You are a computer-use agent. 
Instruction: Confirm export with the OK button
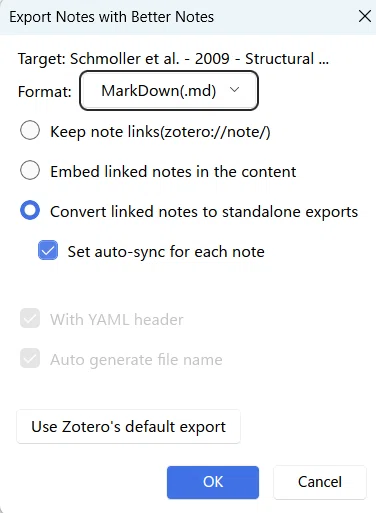point(213,482)
